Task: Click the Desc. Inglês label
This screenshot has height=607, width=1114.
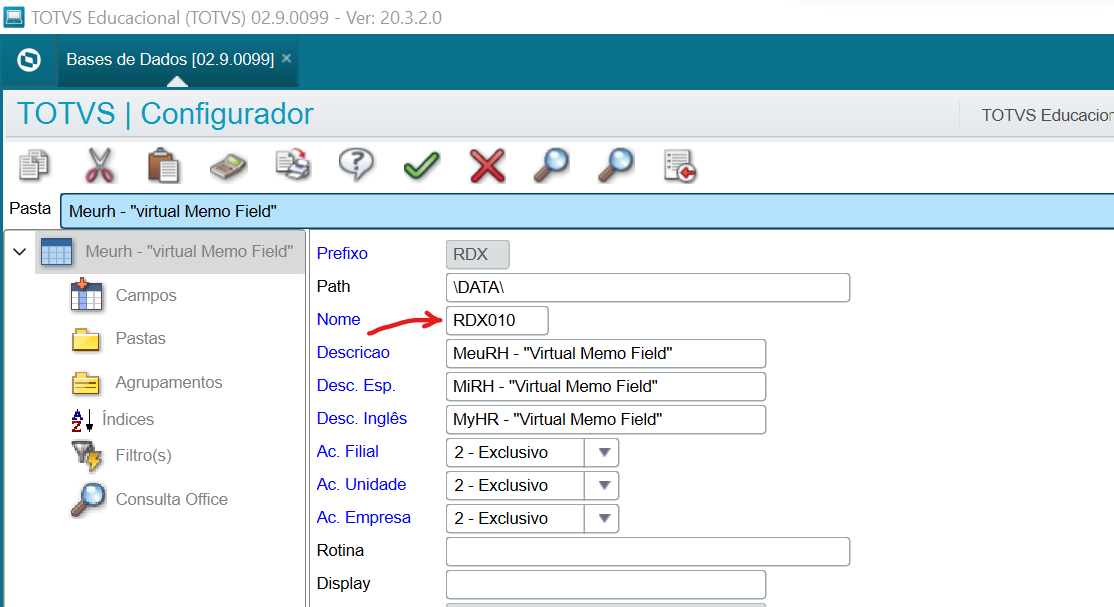Action: (x=362, y=419)
